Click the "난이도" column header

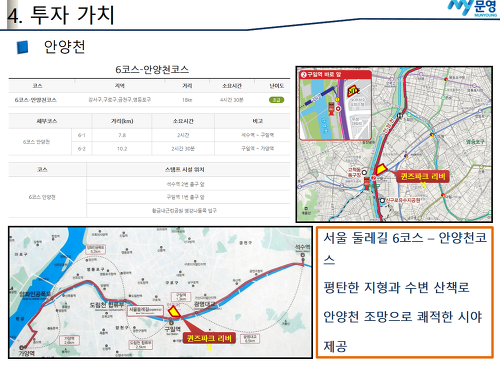276,86
